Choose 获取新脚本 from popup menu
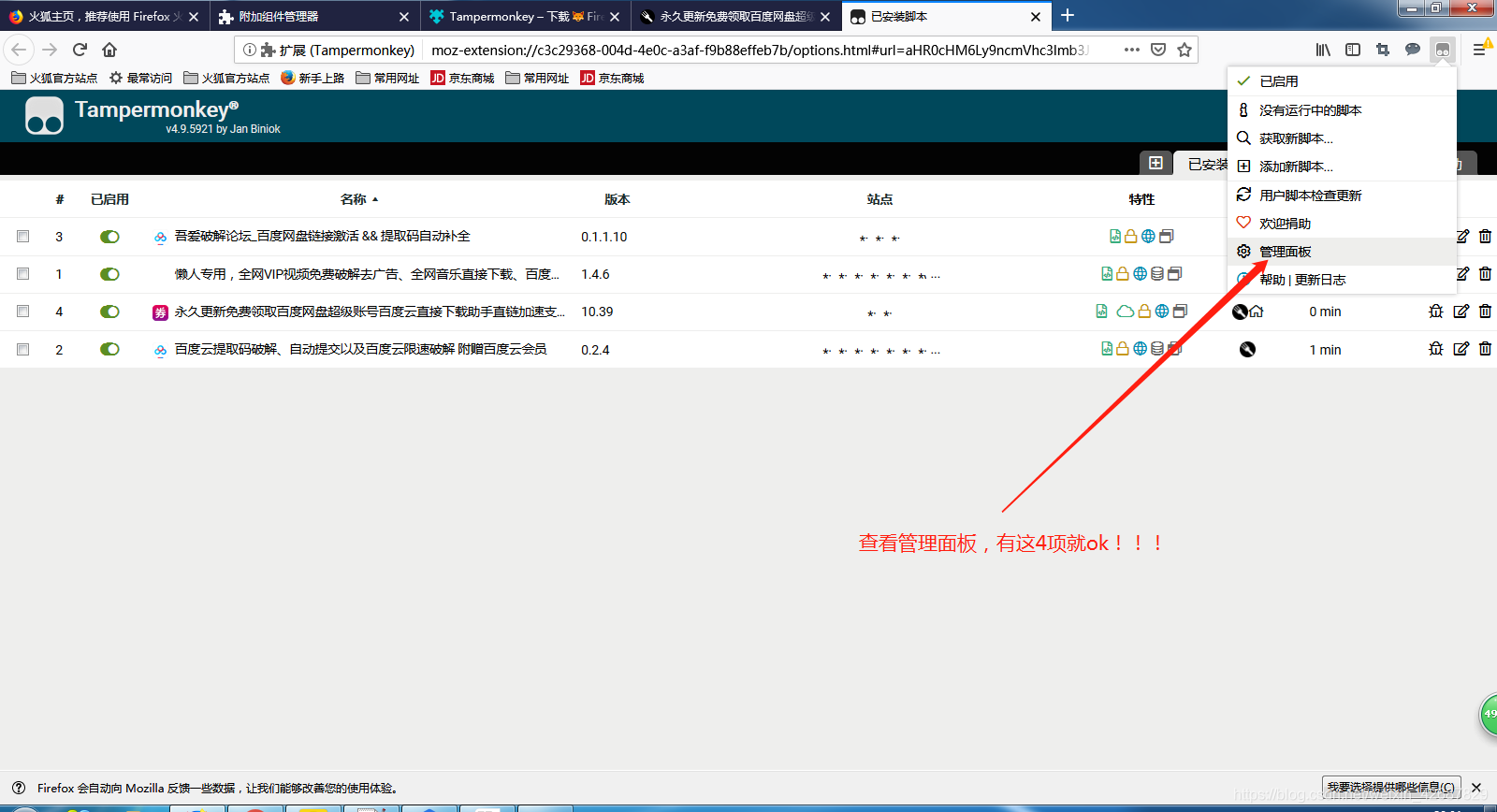The width and height of the screenshot is (1497, 812). (x=1342, y=138)
